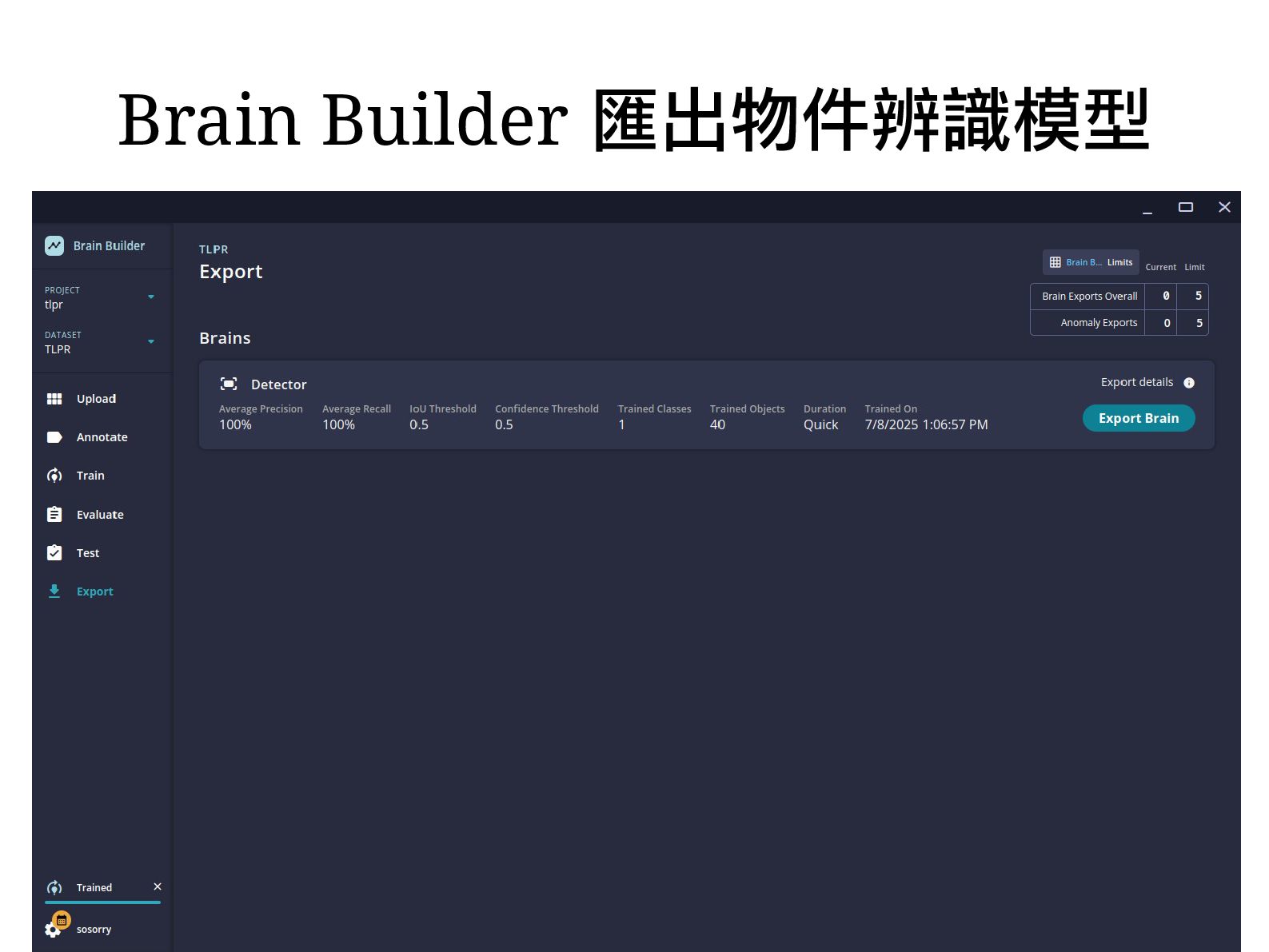Click the Detector title text
The image size is (1269, 952).
pyautogui.click(x=278, y=384)
